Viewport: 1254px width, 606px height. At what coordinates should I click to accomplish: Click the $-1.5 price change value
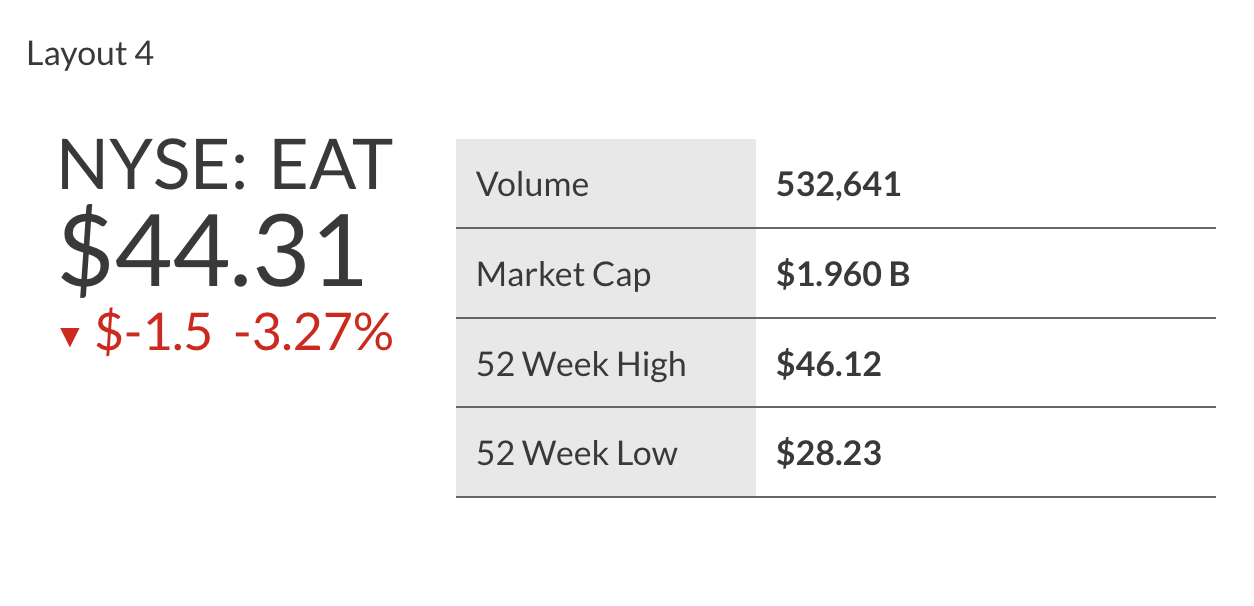(x=153, y=333)
